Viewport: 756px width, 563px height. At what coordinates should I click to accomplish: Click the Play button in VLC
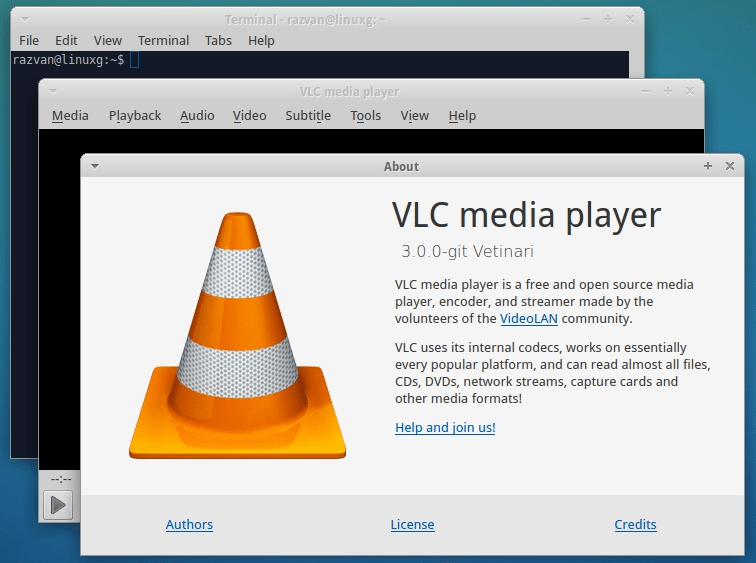(58, 505)
